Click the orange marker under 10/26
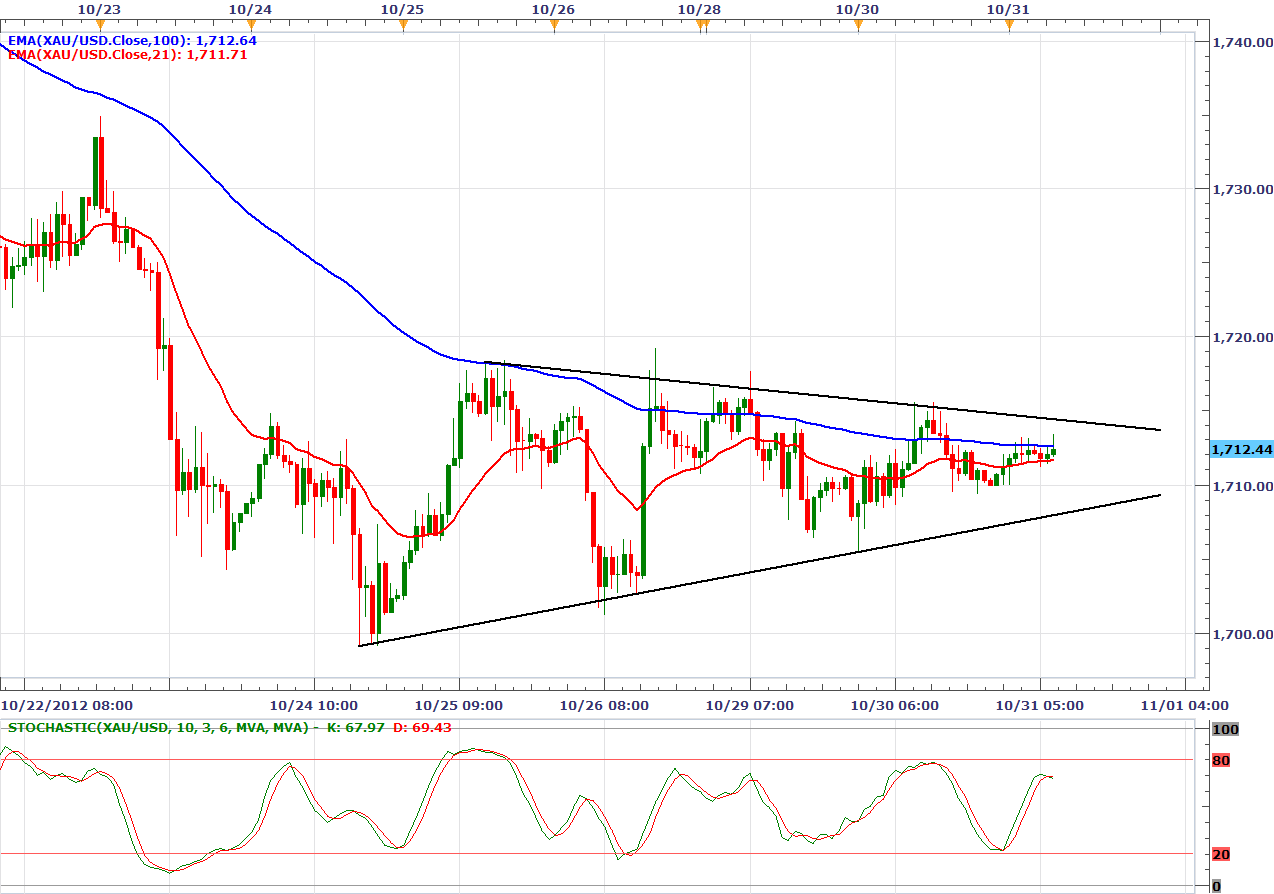Viewport: 1274px width, 894px height. [x=554, y=25]
